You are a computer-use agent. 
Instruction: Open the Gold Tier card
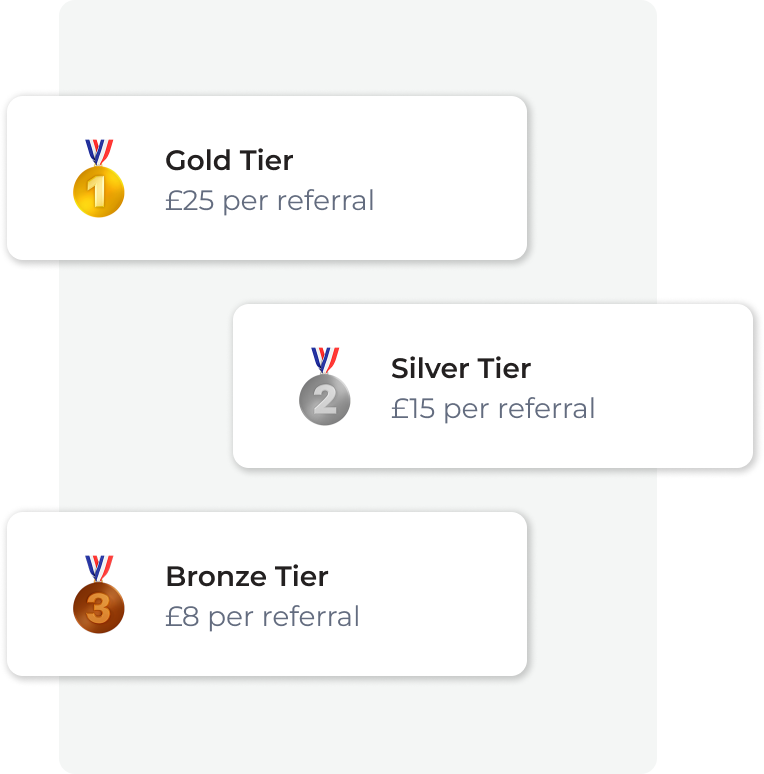pos(267,178)
